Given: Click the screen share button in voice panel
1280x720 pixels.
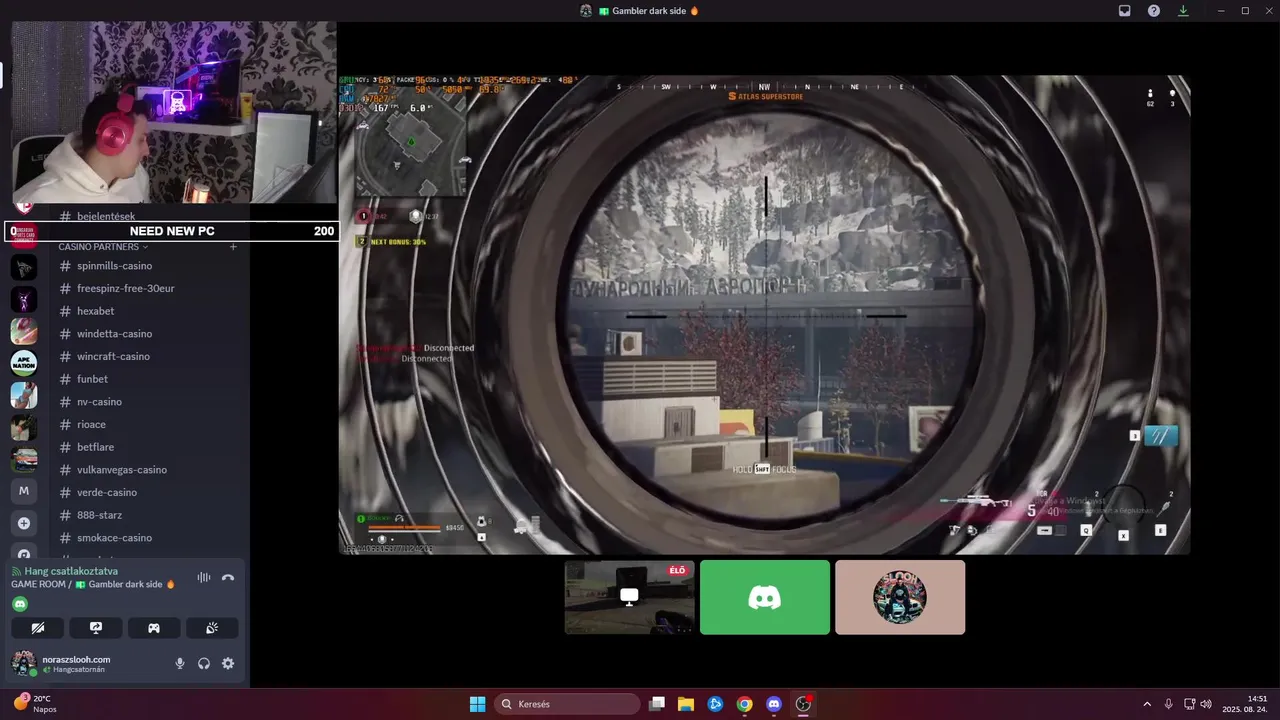Looking at the screenshot, I should coord(96,628).
